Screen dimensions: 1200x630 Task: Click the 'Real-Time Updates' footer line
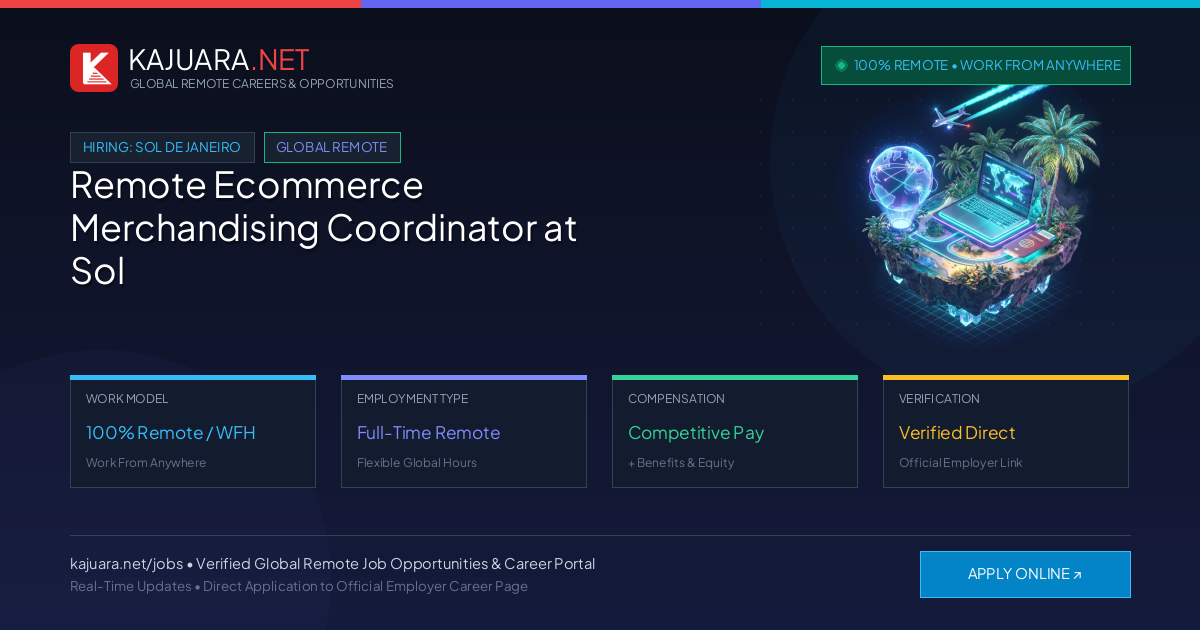299,586
